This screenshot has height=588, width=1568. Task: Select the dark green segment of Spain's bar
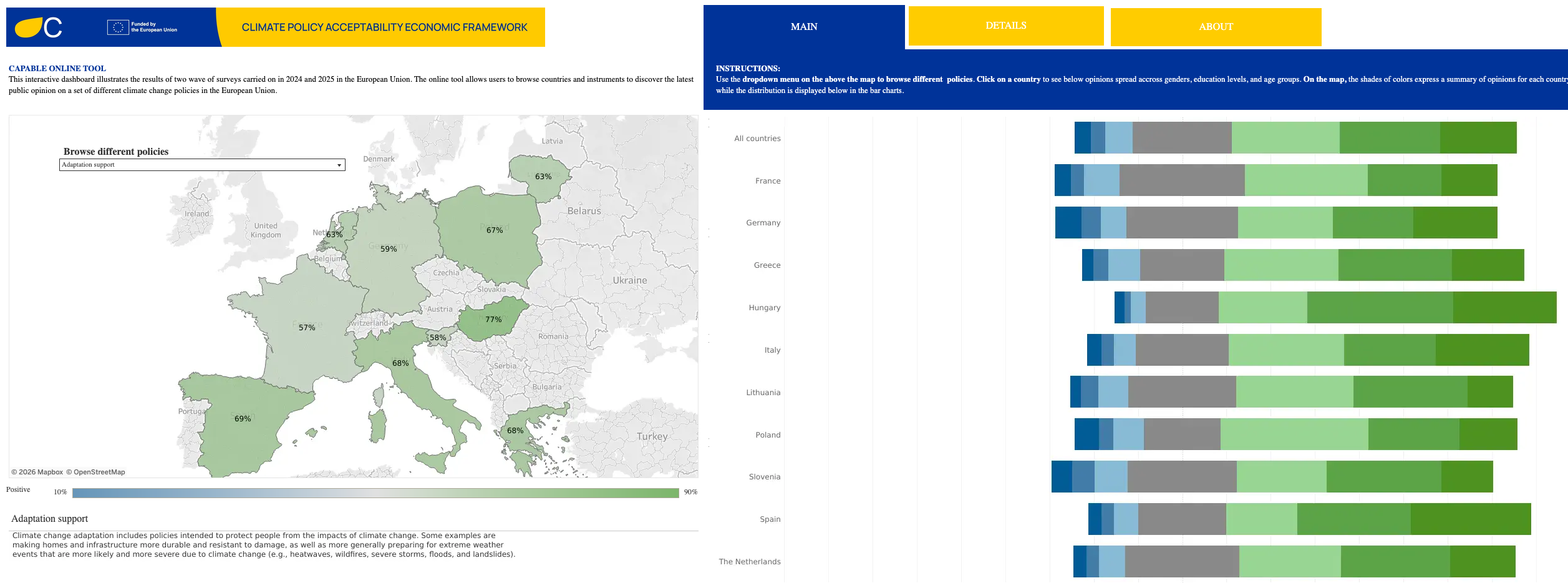(1470, 519)
